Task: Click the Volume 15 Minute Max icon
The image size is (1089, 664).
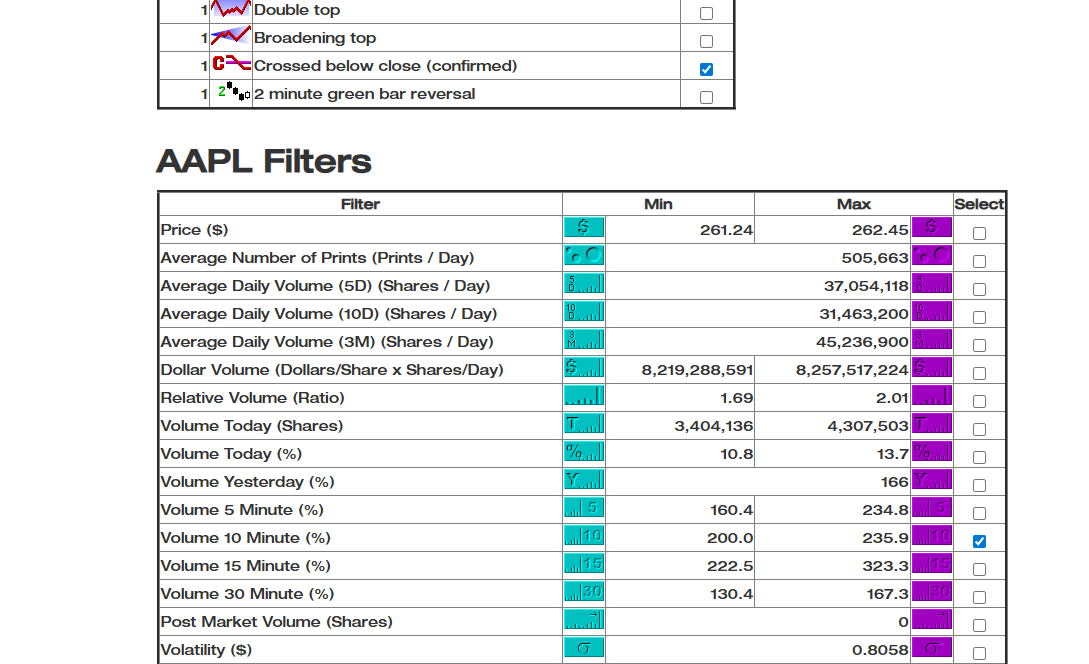Action: 932,565
